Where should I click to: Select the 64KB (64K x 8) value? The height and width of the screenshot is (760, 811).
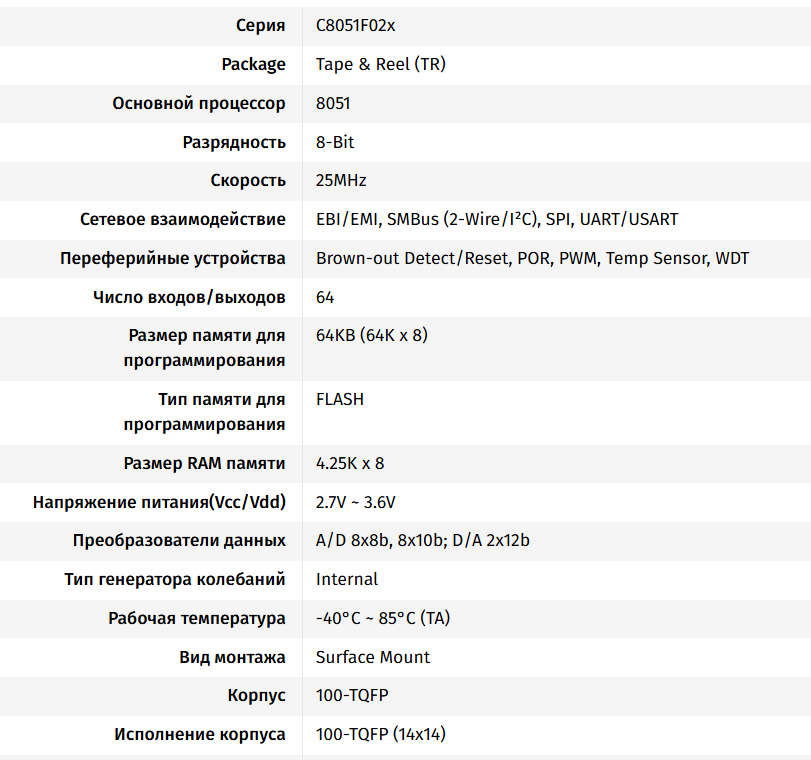[372, 335]
